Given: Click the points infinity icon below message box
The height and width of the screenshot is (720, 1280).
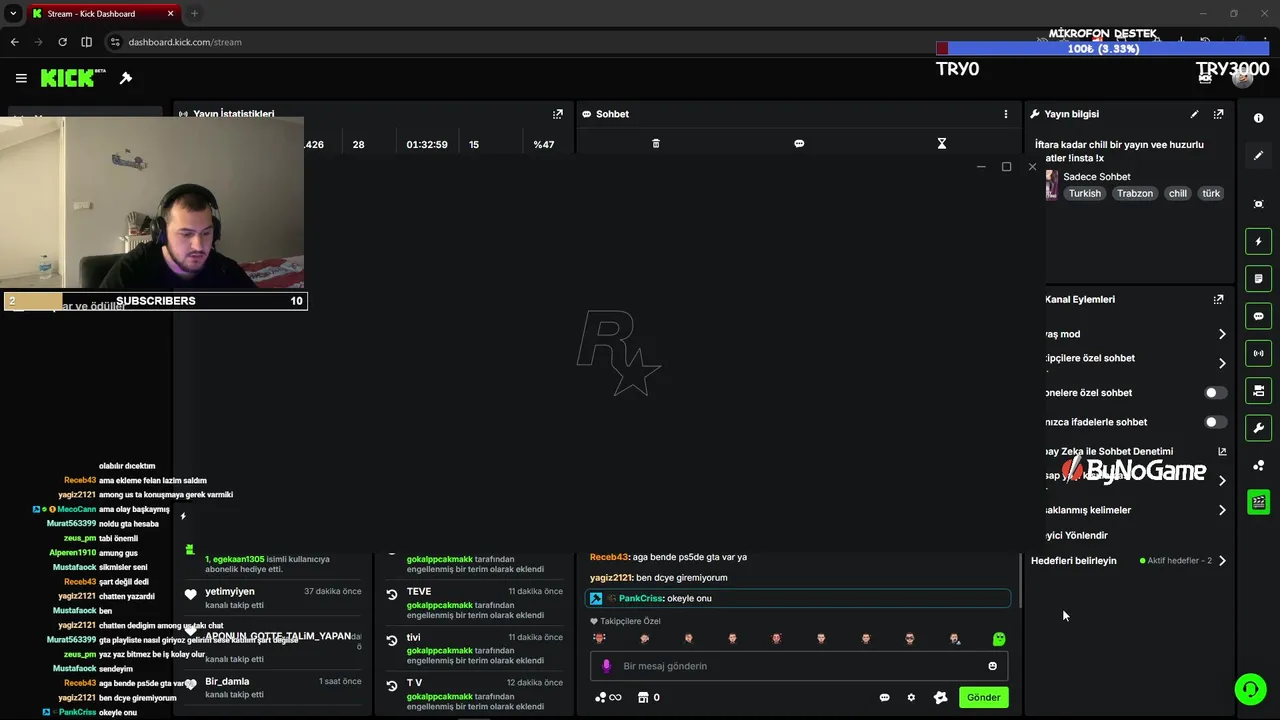Looking at the screenshot, I should click(608, 697).
